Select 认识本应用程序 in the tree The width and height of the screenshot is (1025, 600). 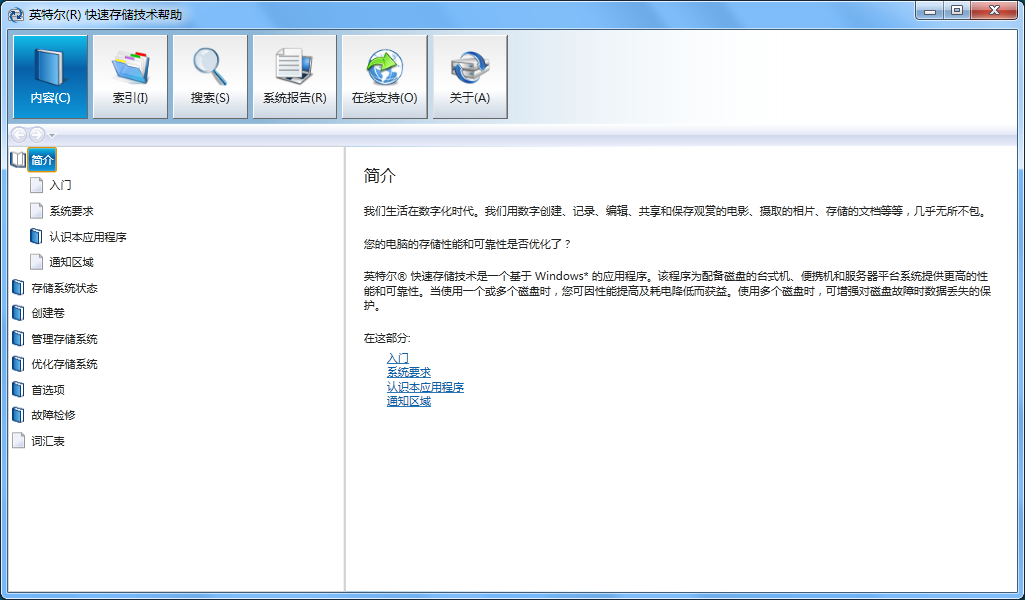tap(88, 237)
